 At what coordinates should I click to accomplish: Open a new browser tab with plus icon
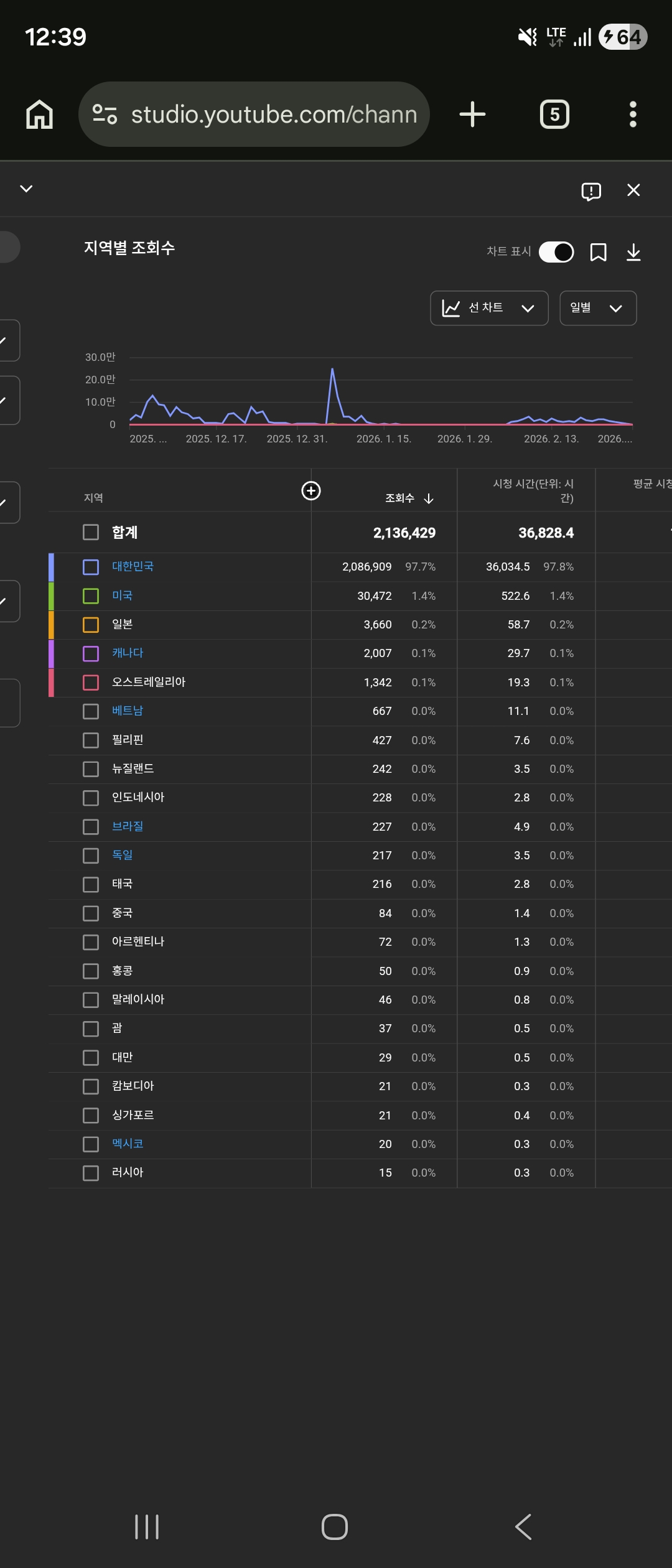[472, 114]
